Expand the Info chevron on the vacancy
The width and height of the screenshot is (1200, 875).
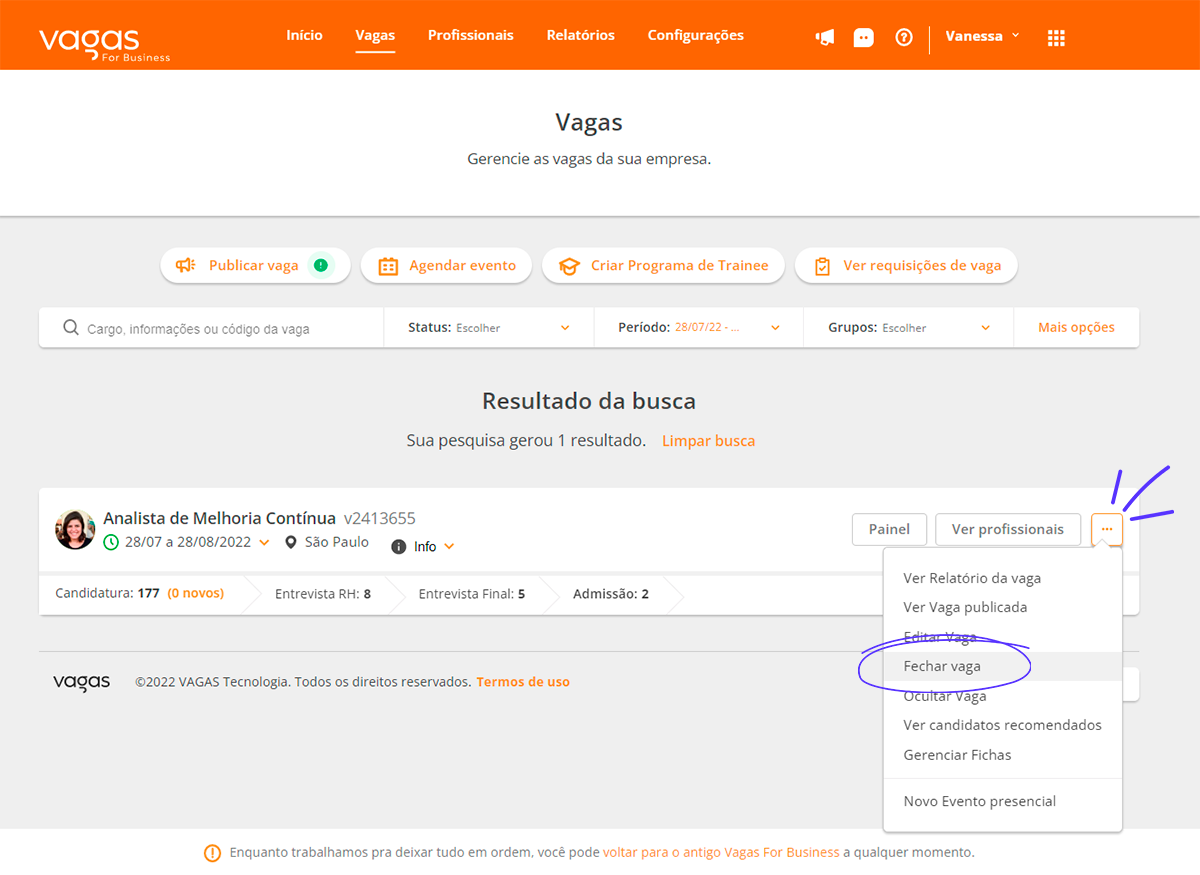449,547
